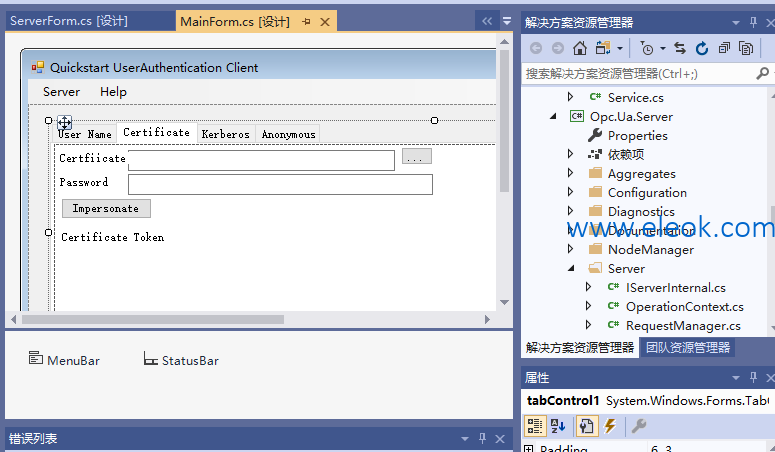
Task: Open the active documents dropdown list arrow
Action: [507, 21]
